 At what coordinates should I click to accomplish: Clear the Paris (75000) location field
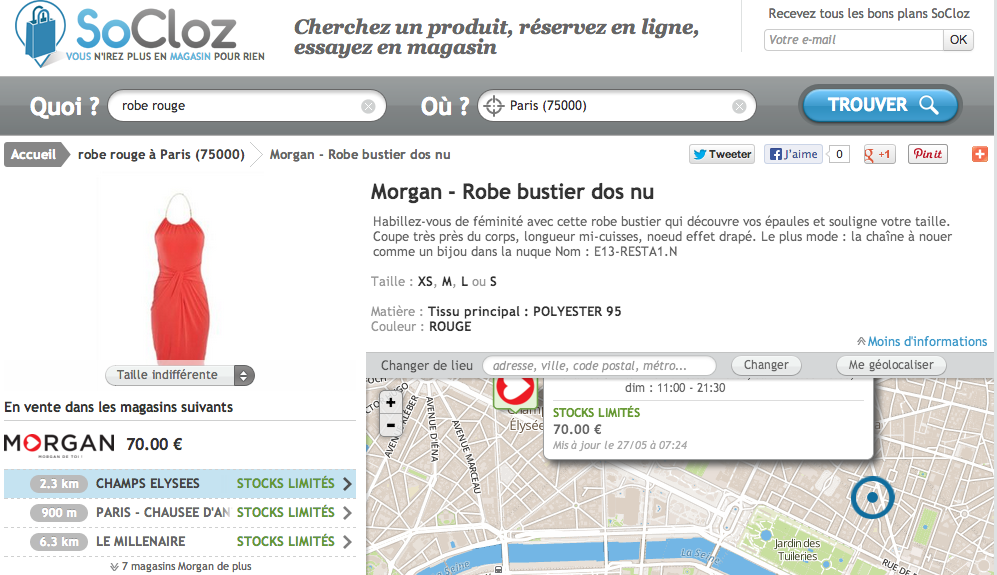[x=739, y=106]
